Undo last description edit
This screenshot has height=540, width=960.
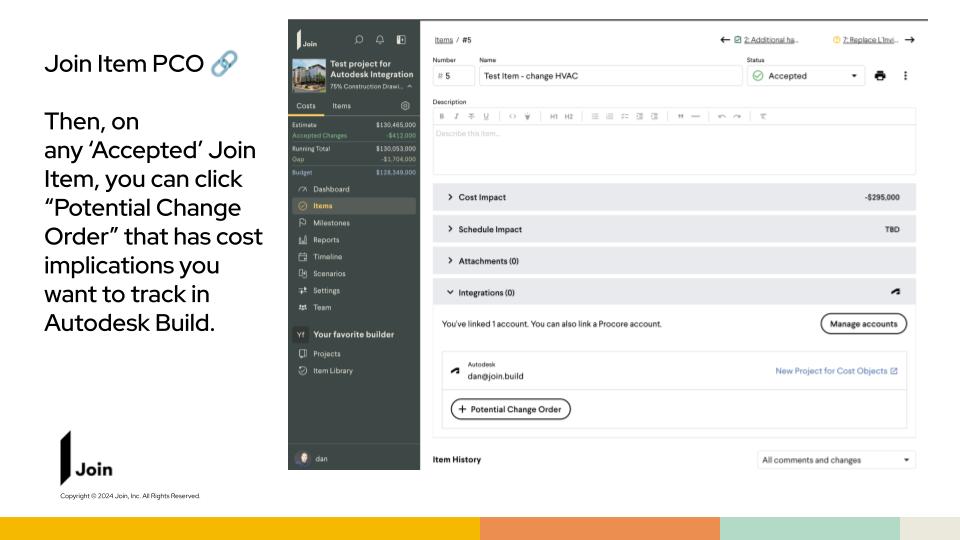[722, 116]
